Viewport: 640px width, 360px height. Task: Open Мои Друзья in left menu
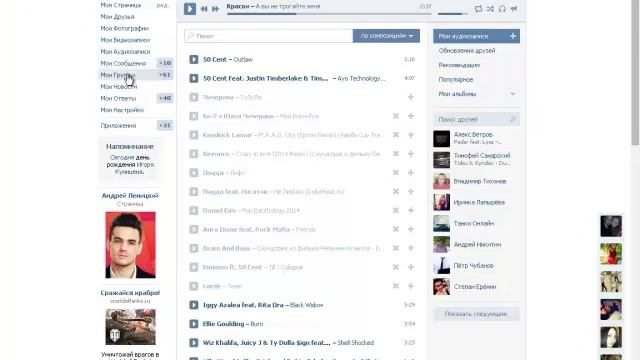click(x=117, y=17)
